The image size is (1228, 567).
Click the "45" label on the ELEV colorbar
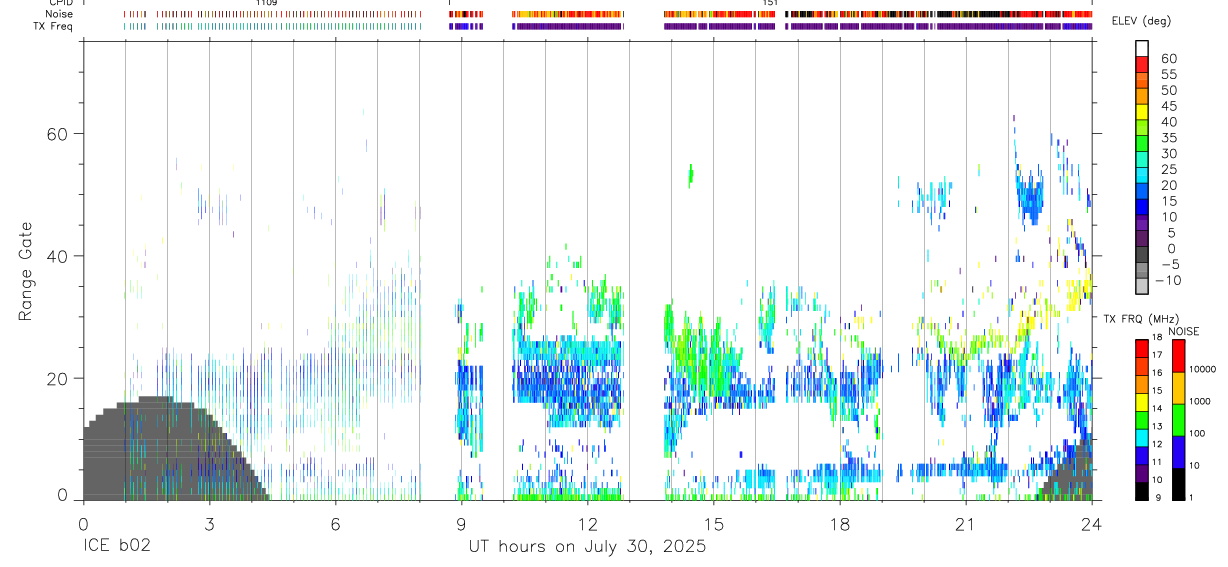click(1169, 106)
